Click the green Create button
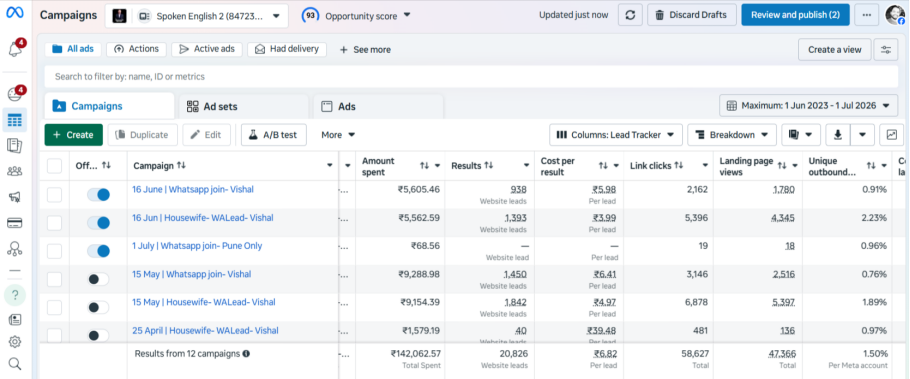The height and width of the screenshot is (379, 910). [74, 135]
